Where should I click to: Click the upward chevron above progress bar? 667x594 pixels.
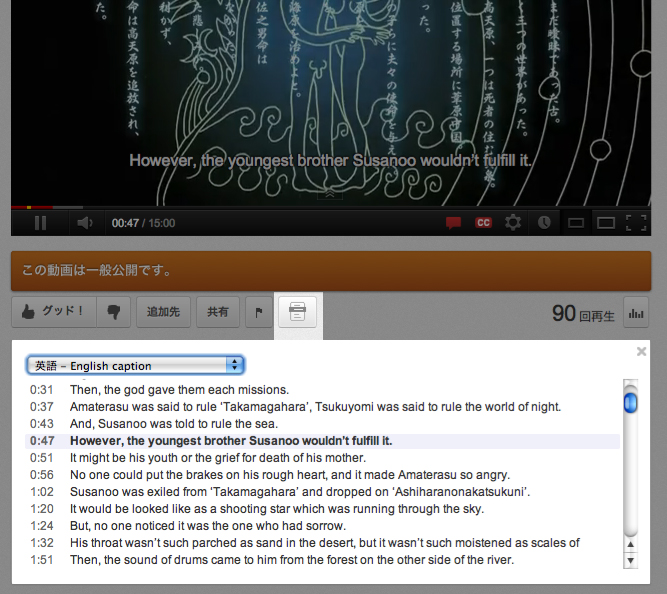[x=330, y=194]
